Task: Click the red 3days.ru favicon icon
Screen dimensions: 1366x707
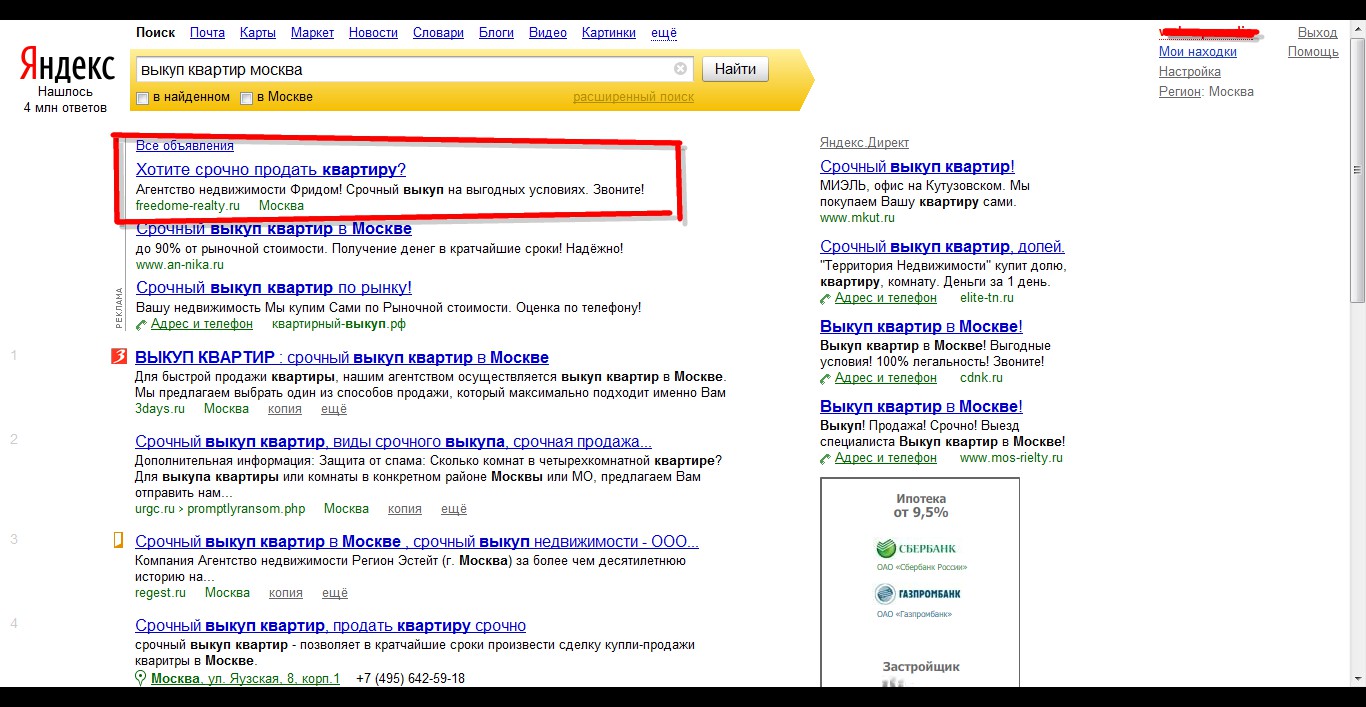Action: tap(118, 357)
